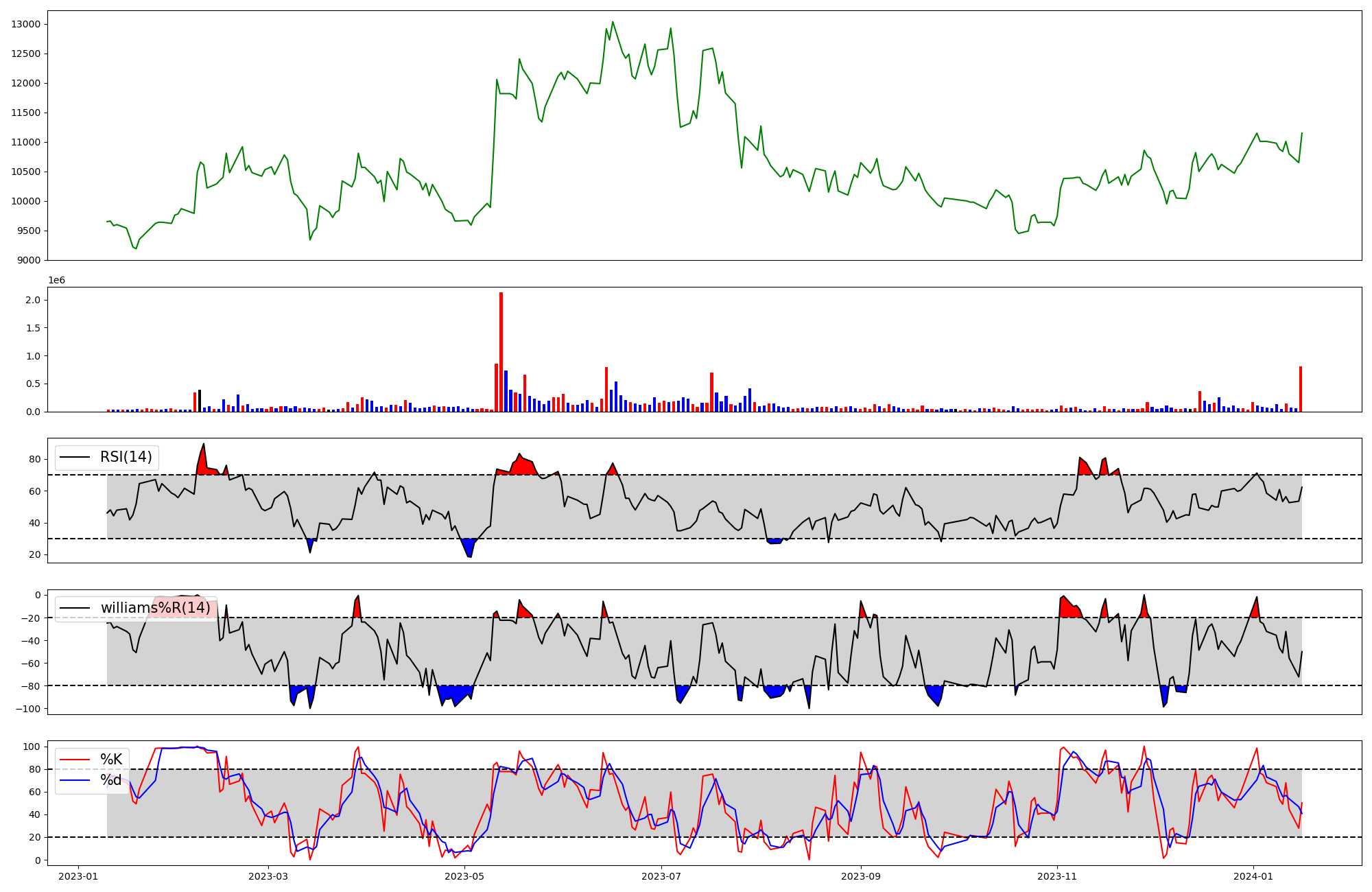Image resolution: width=1372 pixels, height=892 pixels.
Task: Click the 100 tick on stochastic axis
Action: (32, 747)
